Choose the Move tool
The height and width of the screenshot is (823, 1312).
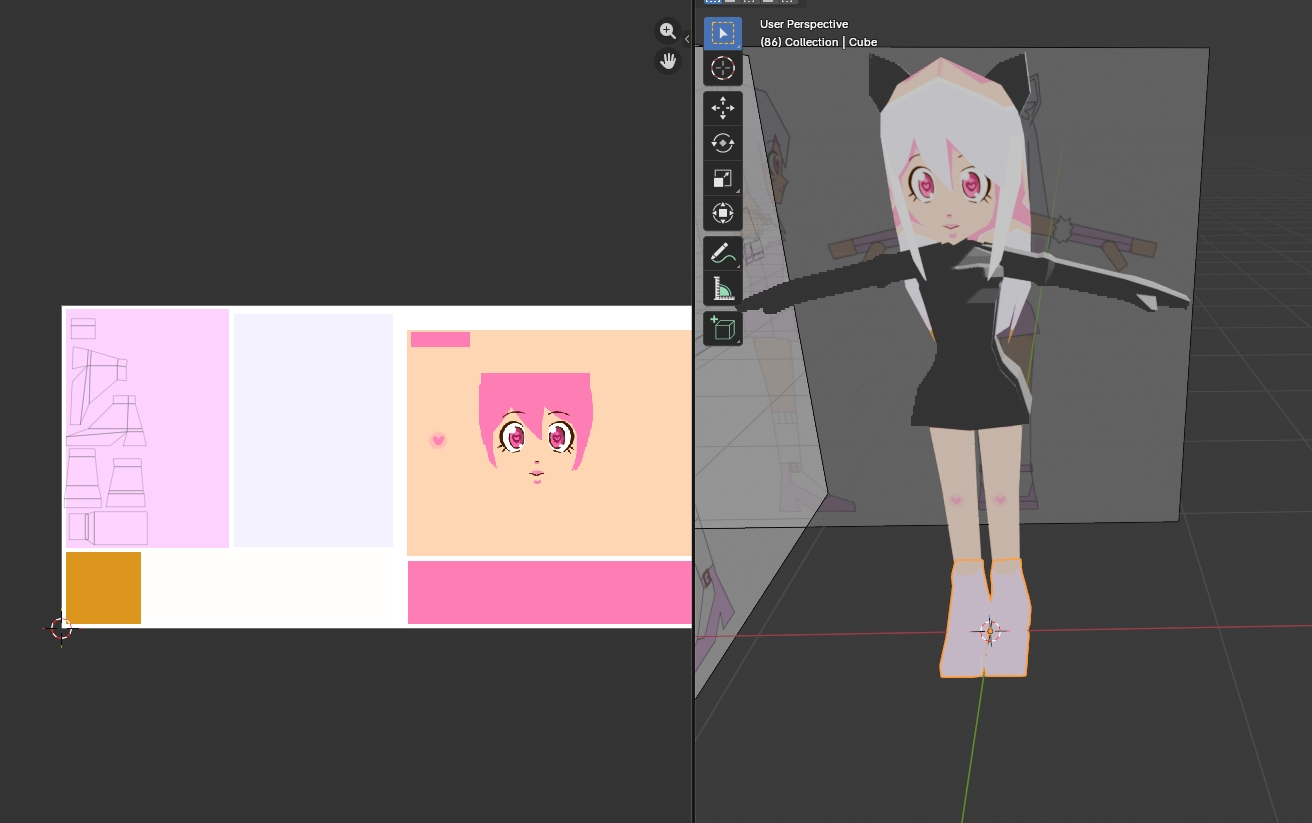722,108
